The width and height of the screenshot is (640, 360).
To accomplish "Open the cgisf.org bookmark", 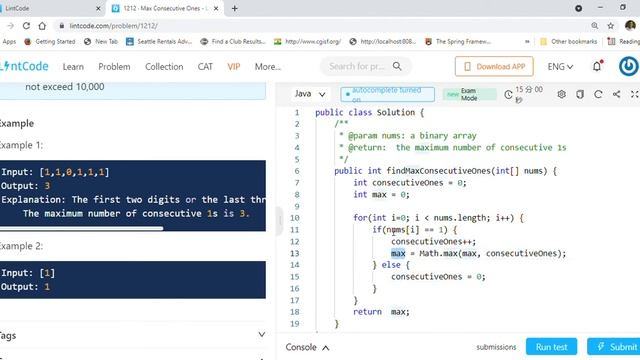I will (x=307, y=41).
